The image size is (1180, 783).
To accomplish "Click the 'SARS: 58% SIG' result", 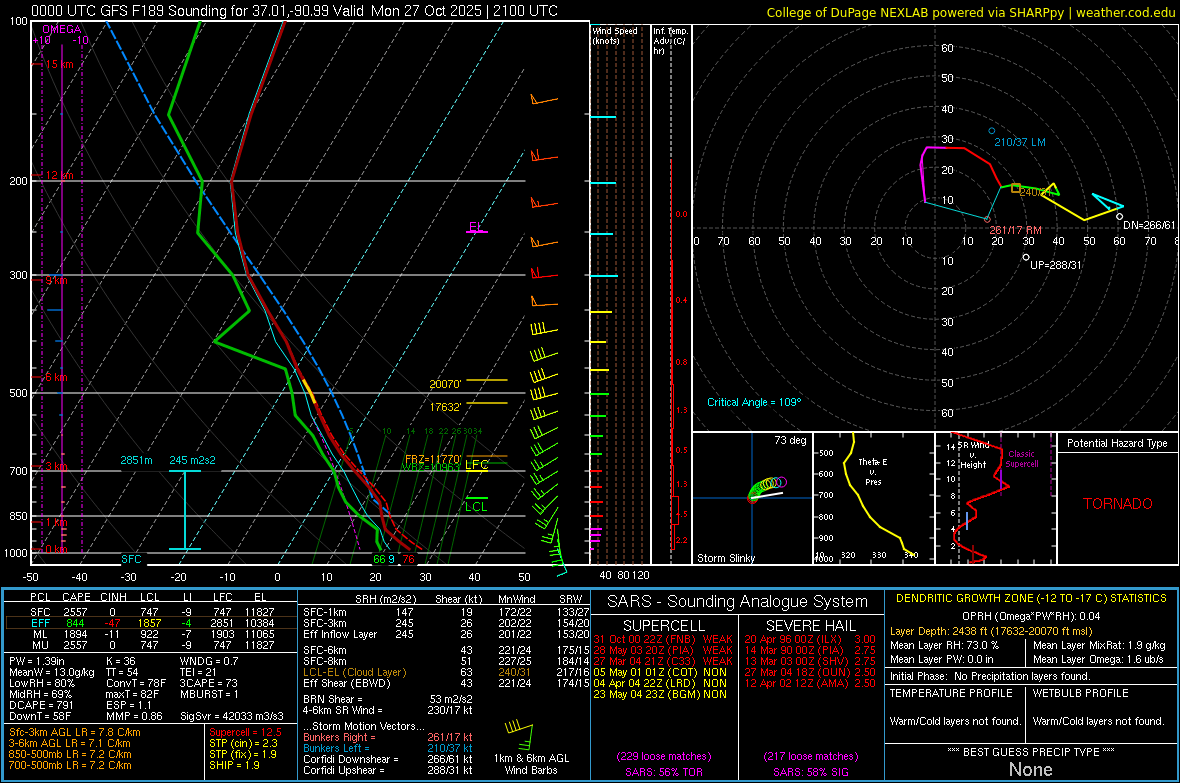I will pos(810,772).
